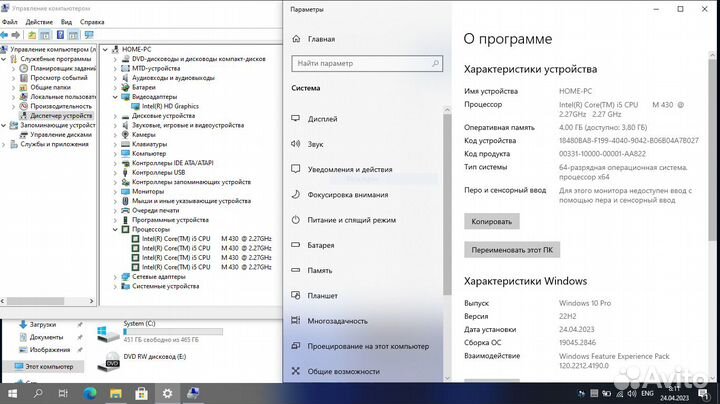This screenshot has height=404, width=720.
Task: Open System (C:) drive icon in Explorer
Action: coord(108,334)
